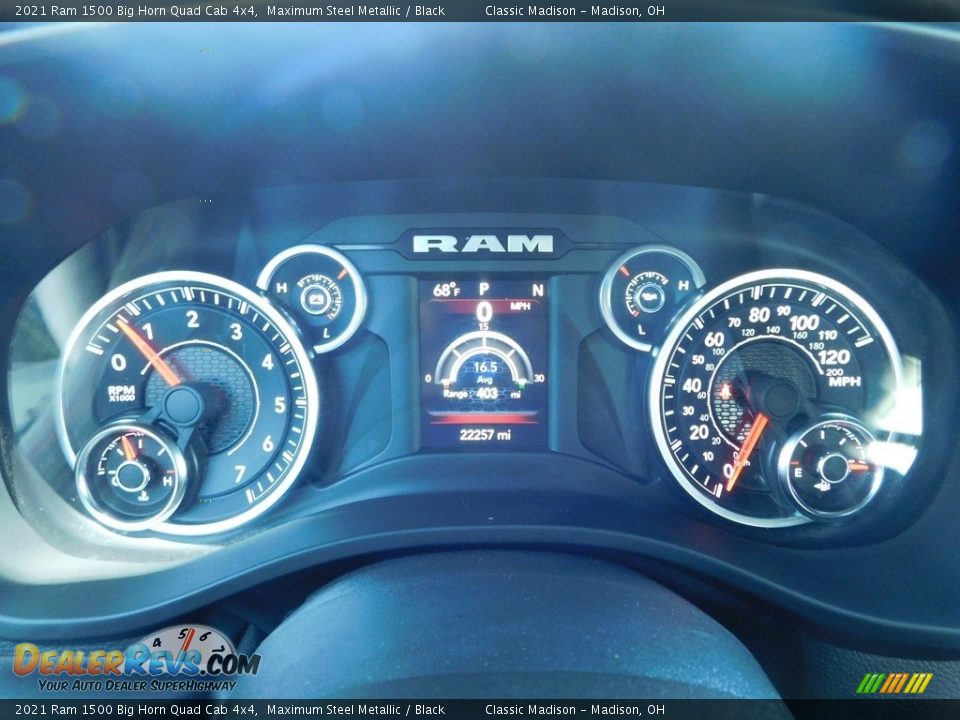960x720 pixels.
Task: Click the tachometer needle hub
Action: coord(183,405)
